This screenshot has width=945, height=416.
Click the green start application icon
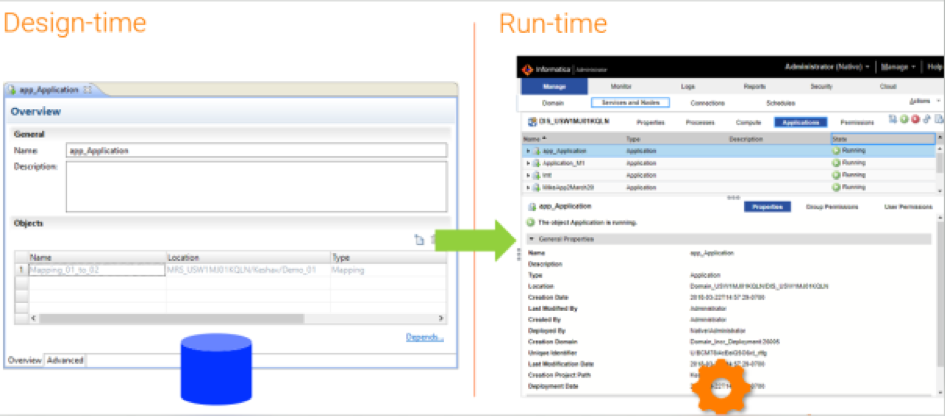[904, 121]
